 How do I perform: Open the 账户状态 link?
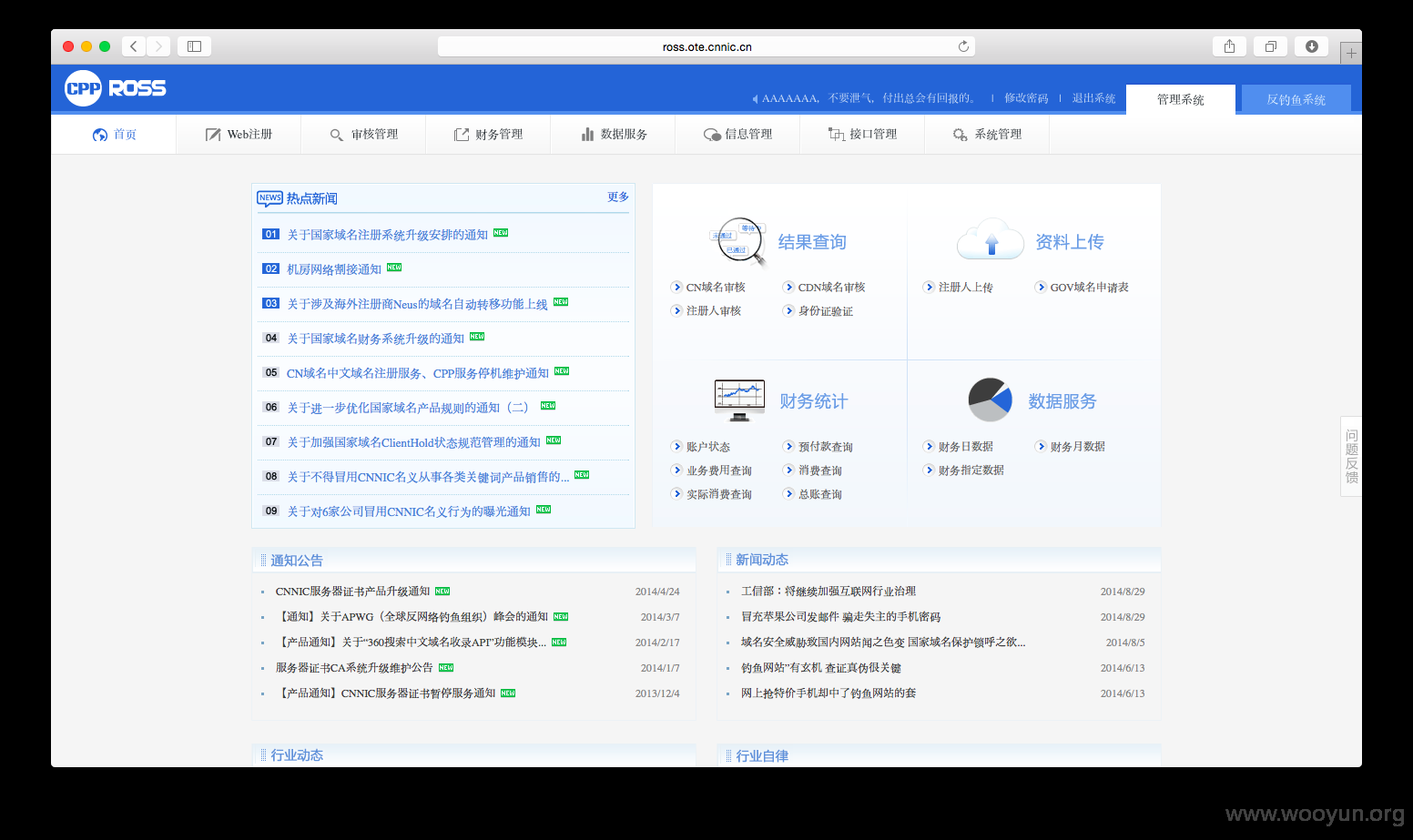[708, 447]
